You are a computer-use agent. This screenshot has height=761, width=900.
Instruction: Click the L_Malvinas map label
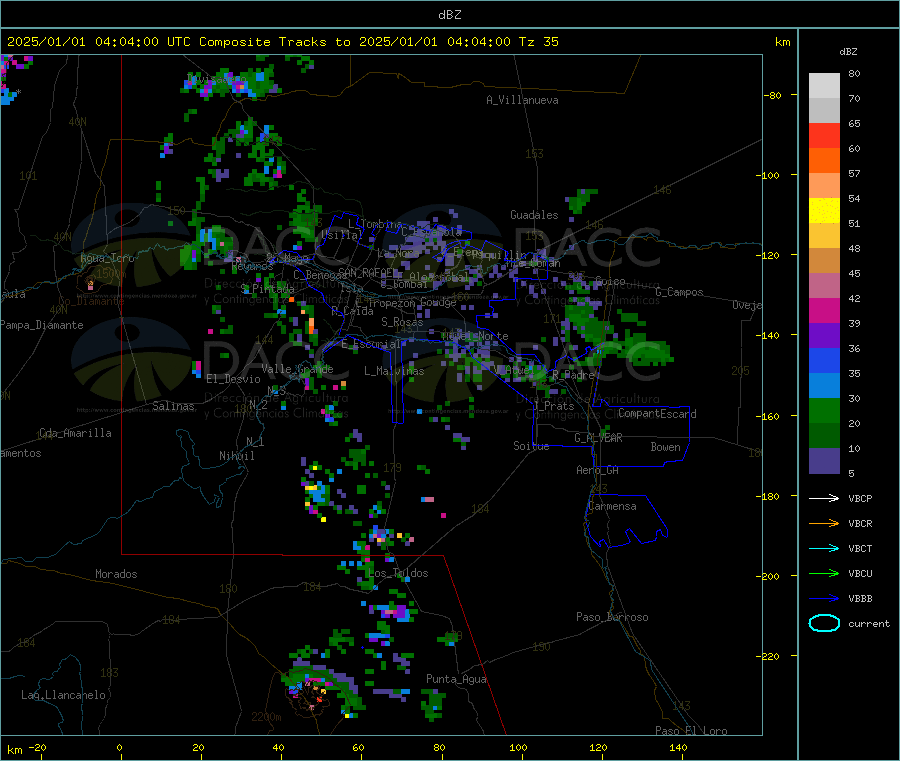394,371
